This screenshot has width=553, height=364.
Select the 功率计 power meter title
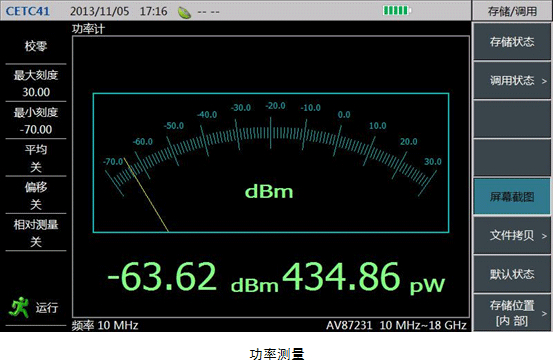[89, 29]
